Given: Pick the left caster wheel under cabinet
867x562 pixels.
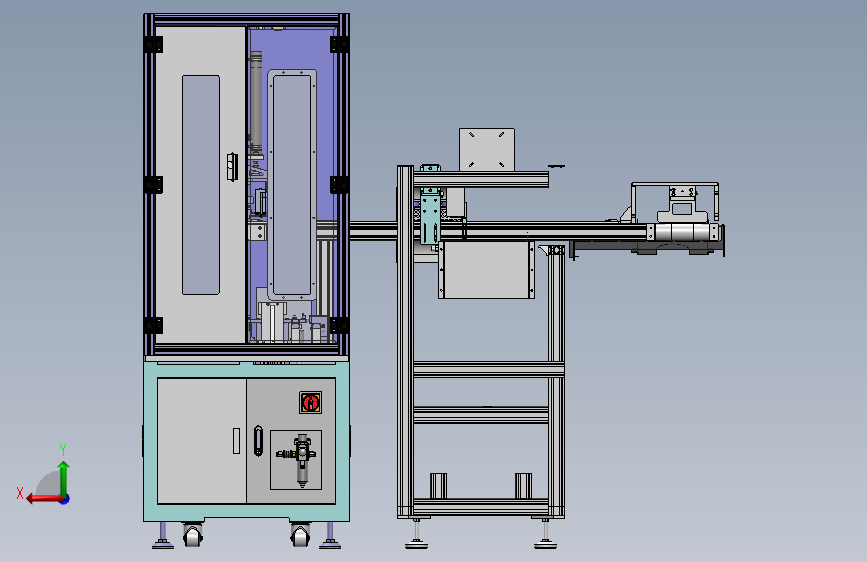Looking at the screenshot, I should coord(192,534).
